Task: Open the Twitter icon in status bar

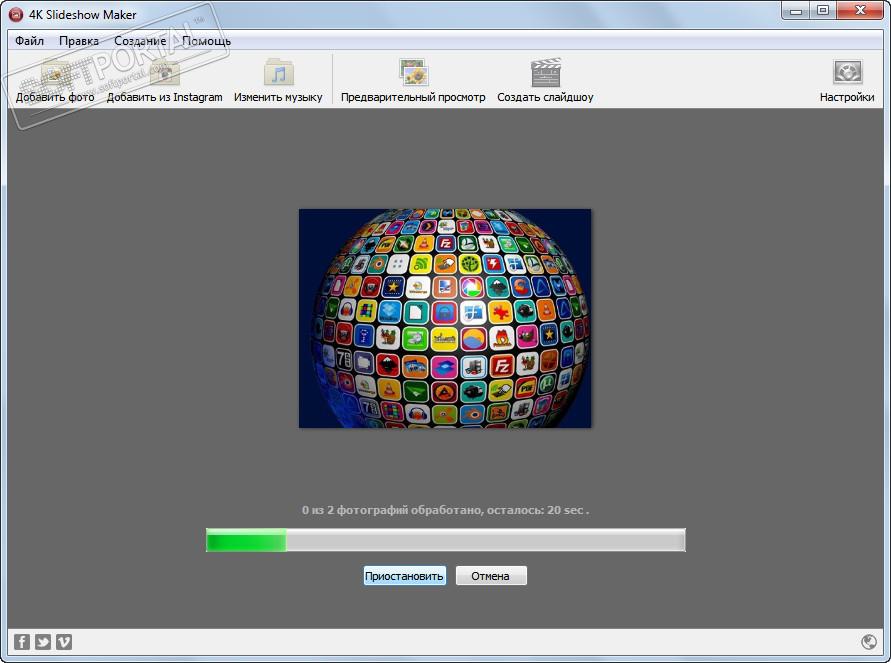Action: point(43,642)
